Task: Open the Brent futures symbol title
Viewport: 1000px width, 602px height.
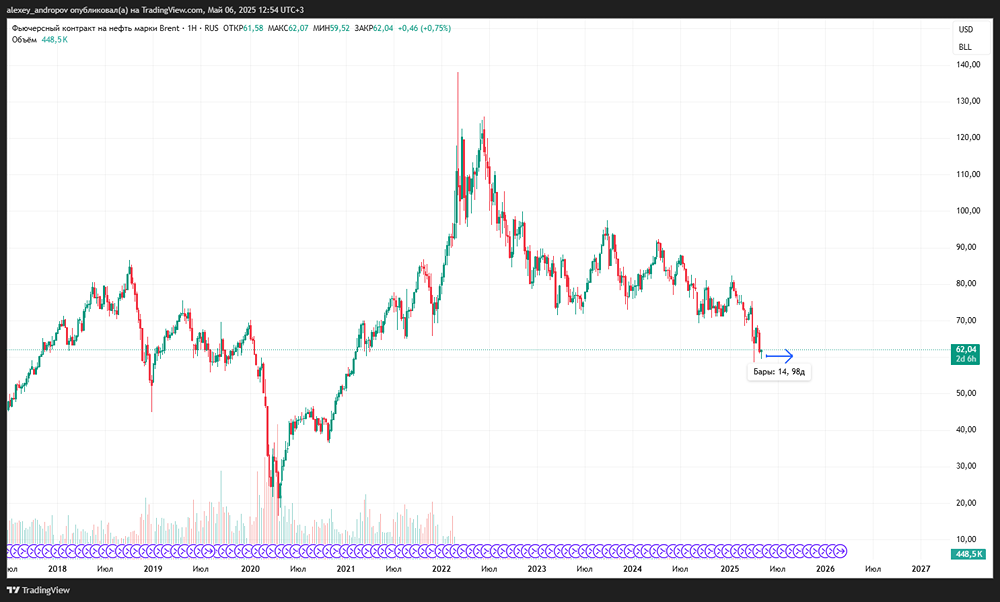Action: (x=115, y=28)
